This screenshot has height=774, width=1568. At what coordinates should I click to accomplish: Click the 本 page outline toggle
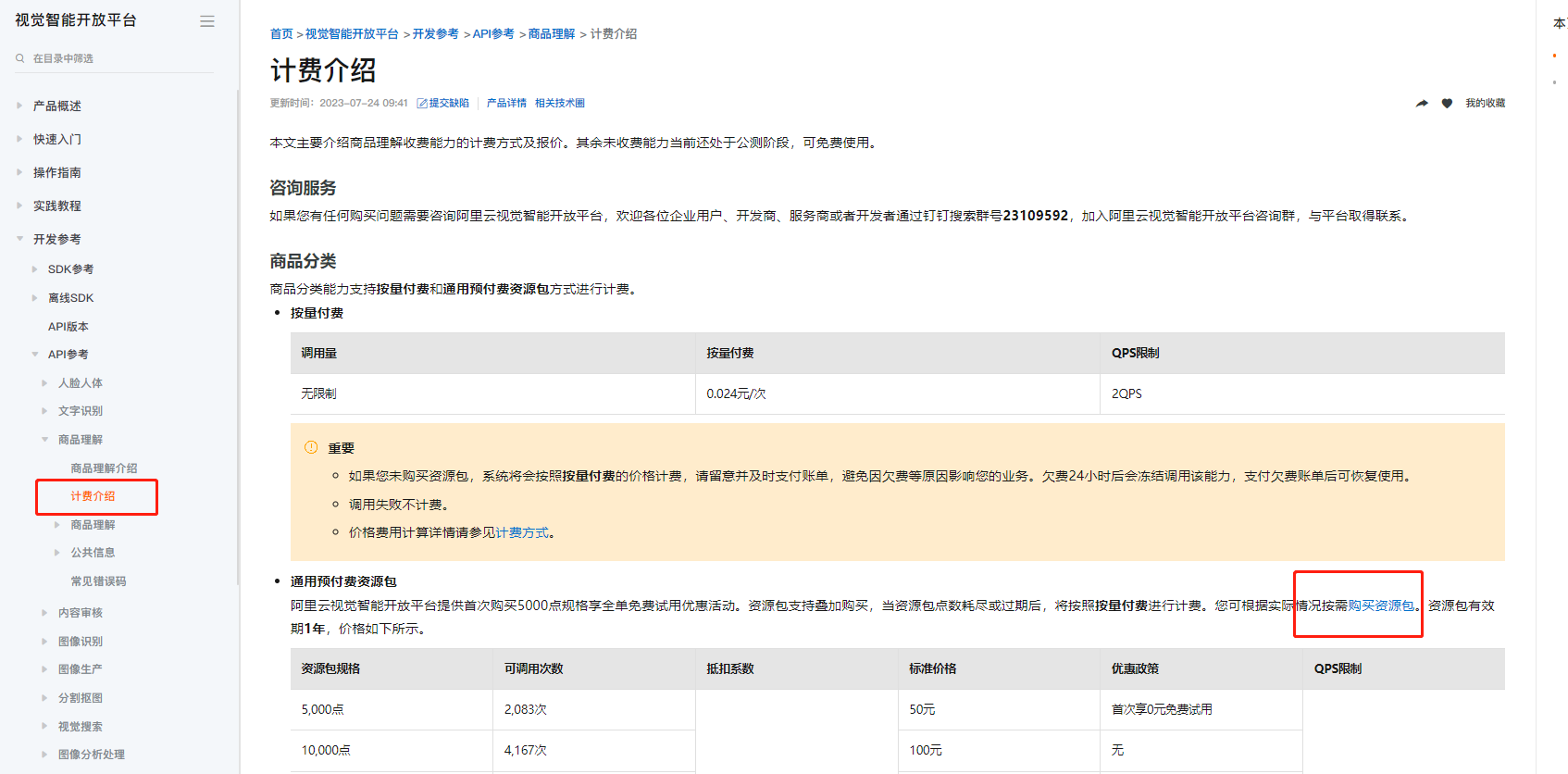pyautogui.click(x=1559, y=23)
